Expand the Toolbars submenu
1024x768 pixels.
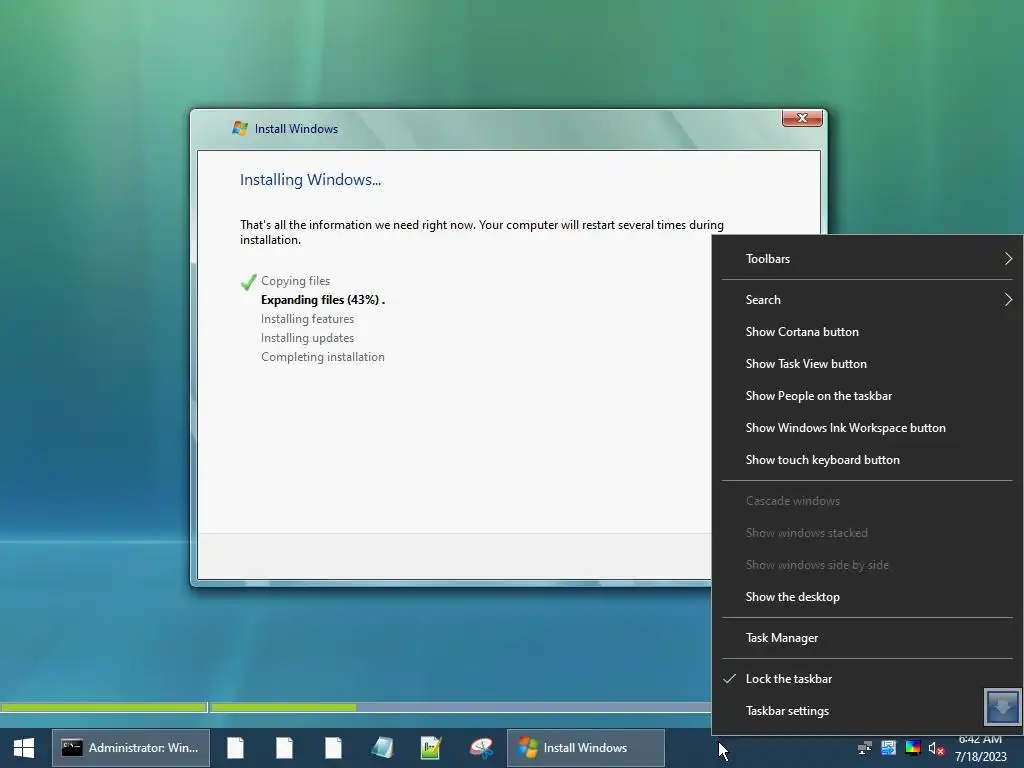[x=867, y=259]
